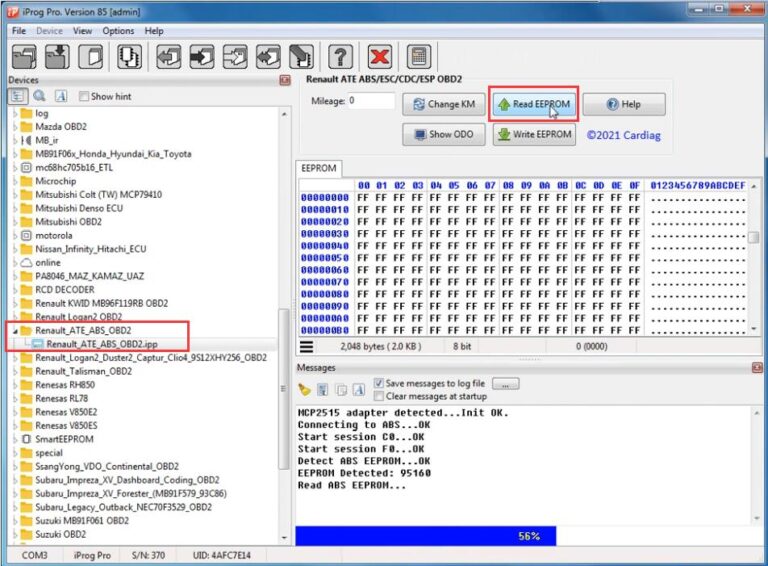Click the Show ODO button
Image resolution: width=768 pixels, height=566 pixels.
444,134
